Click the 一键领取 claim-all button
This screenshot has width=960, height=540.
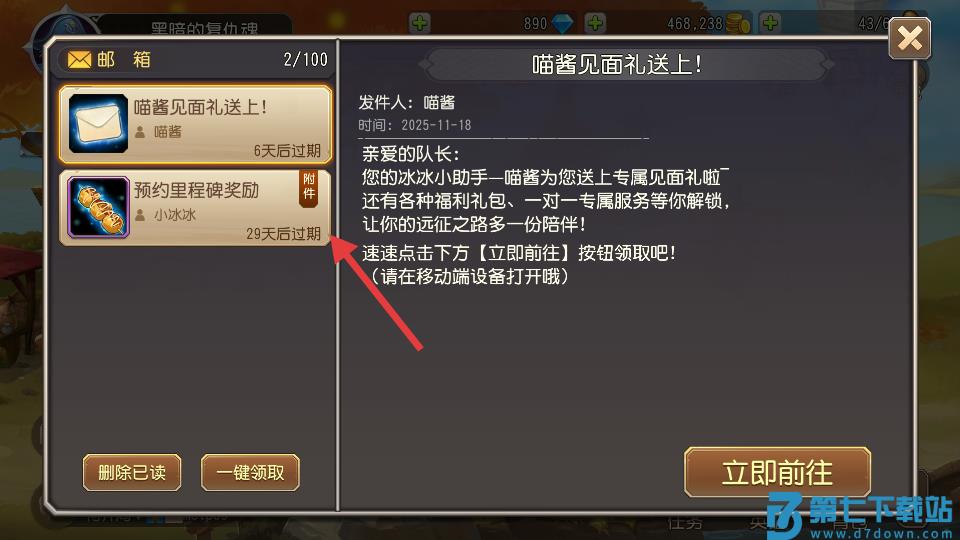(x=250, y=473)
